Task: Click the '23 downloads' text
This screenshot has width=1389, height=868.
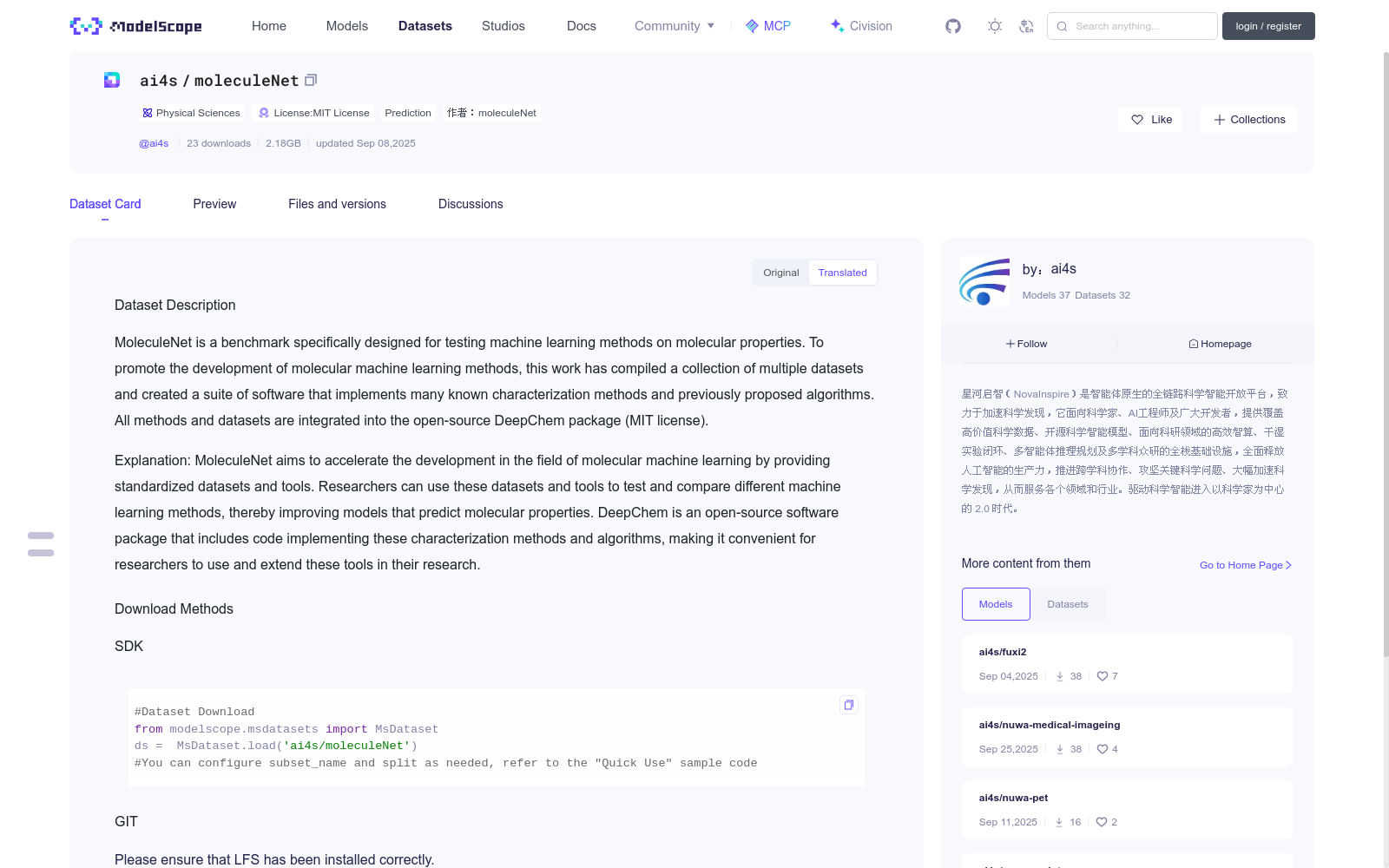Action: pos(219,143)
